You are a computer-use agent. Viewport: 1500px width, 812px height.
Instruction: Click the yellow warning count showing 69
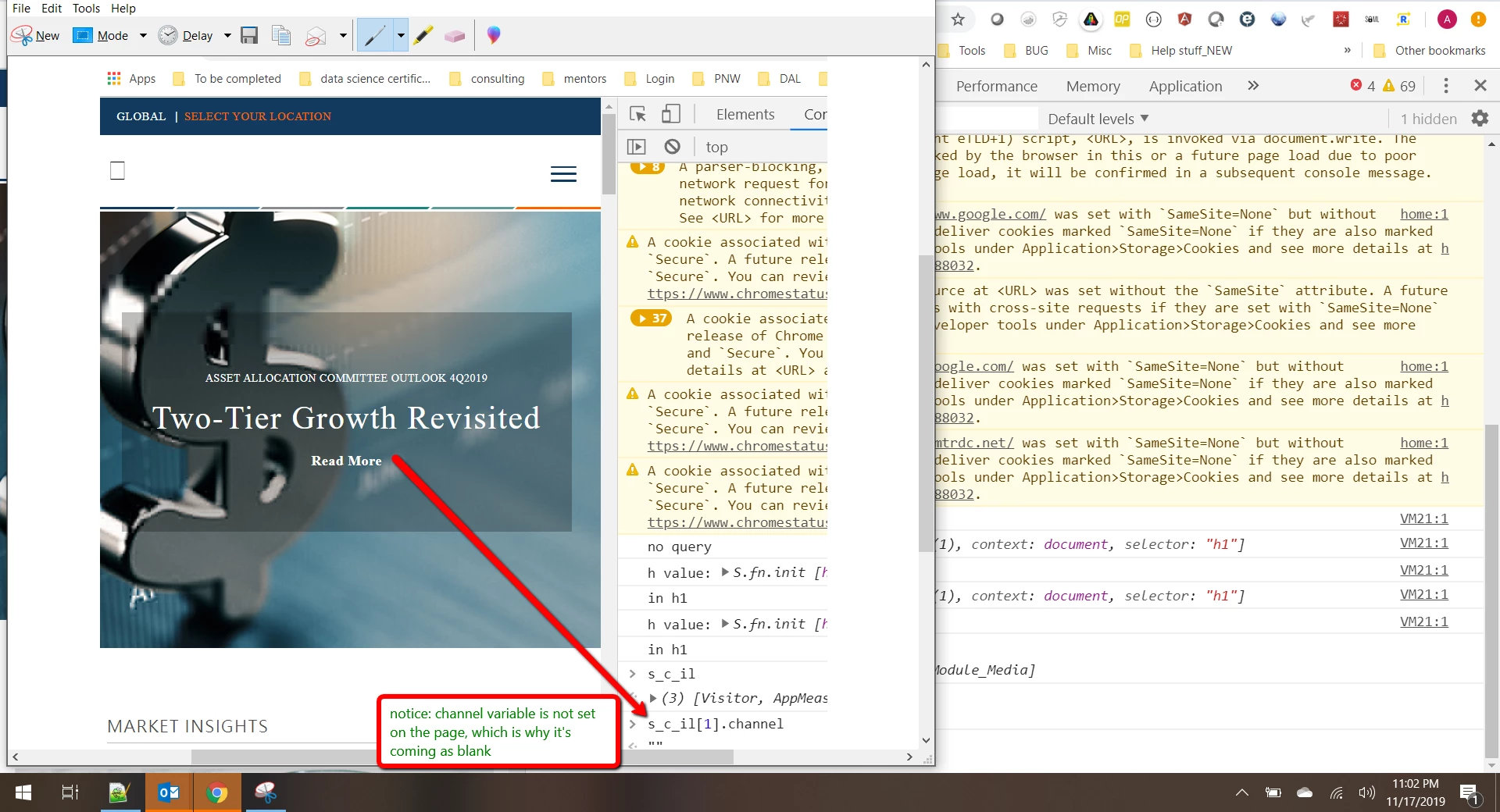pyautogui.click(x=1399, y=86)
